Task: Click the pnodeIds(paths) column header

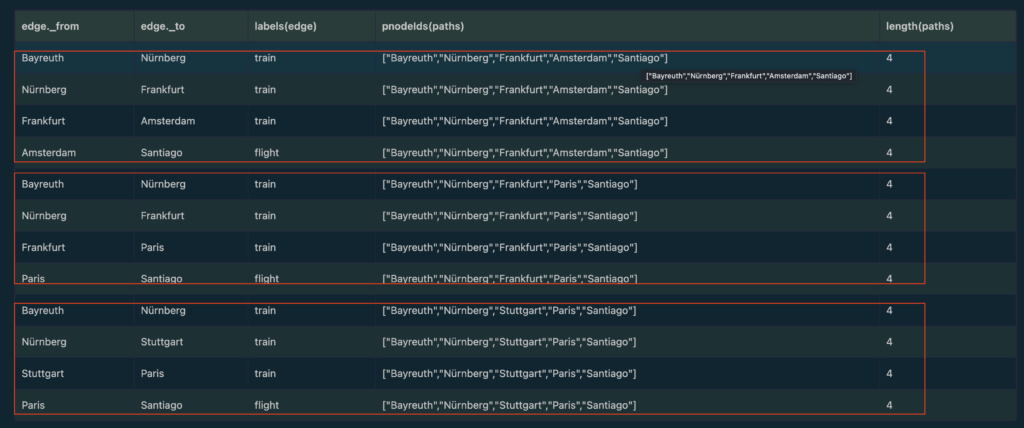Action: (422, 26)
